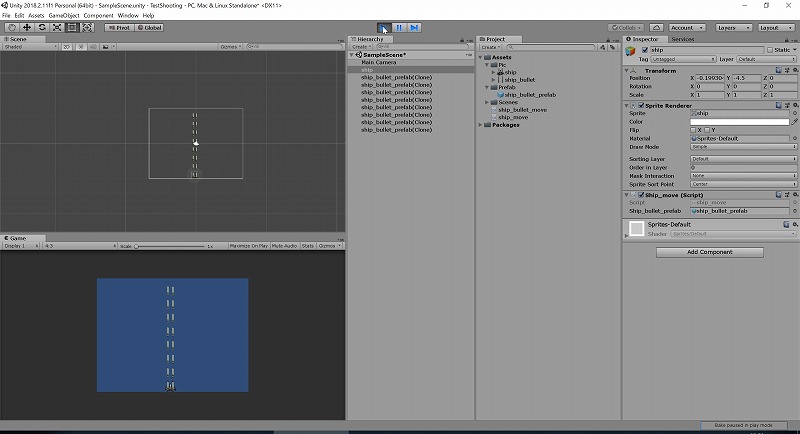The image size is (800, 434).
Task: Open Ship_move script gear menu
Action: pos(795,195)
